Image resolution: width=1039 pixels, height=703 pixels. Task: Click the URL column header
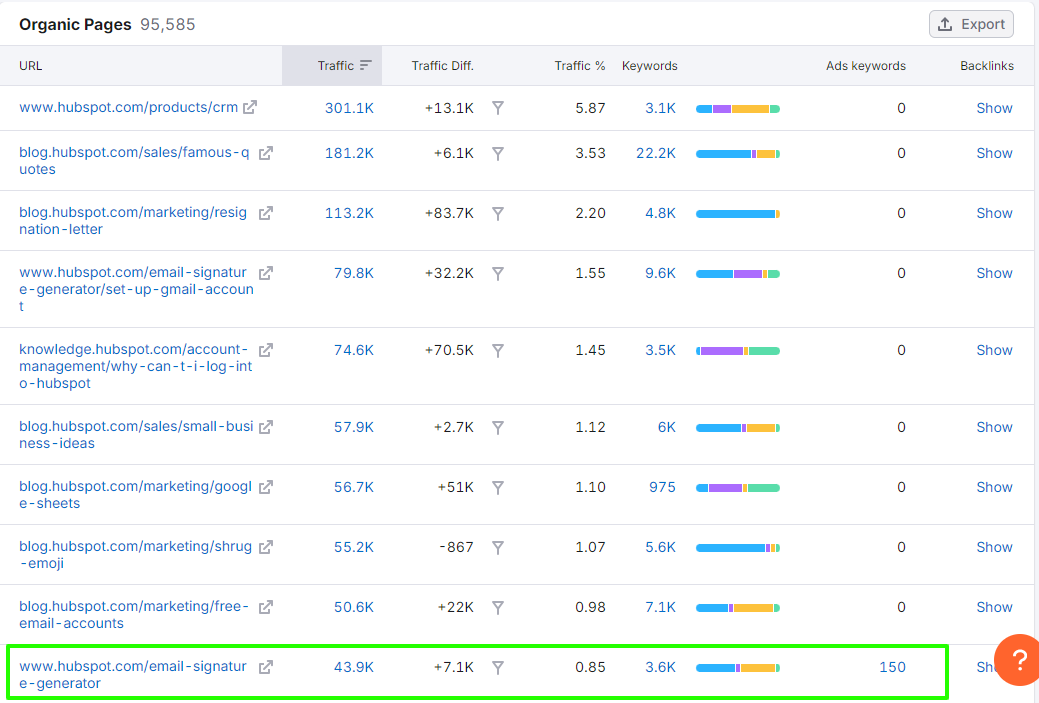(x=30, y=66)
